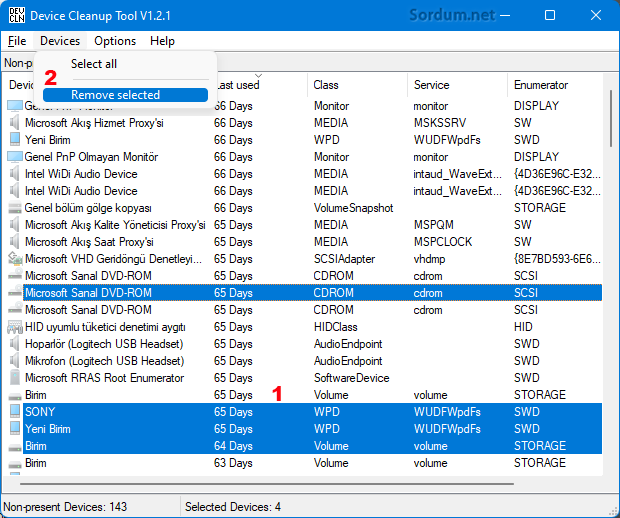The height and width of the screenshot is (518, 620).
Task: Click the SONY device name
Action: (x=40, y=412)
